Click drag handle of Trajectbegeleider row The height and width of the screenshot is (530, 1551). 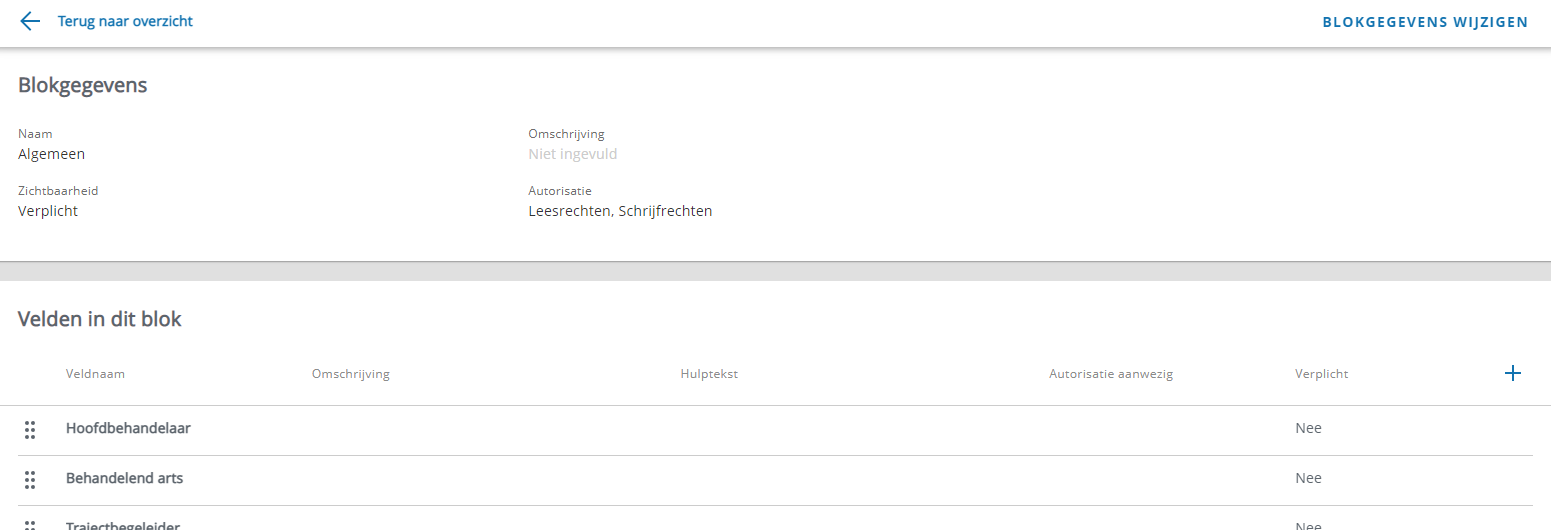tap(30, 525)
